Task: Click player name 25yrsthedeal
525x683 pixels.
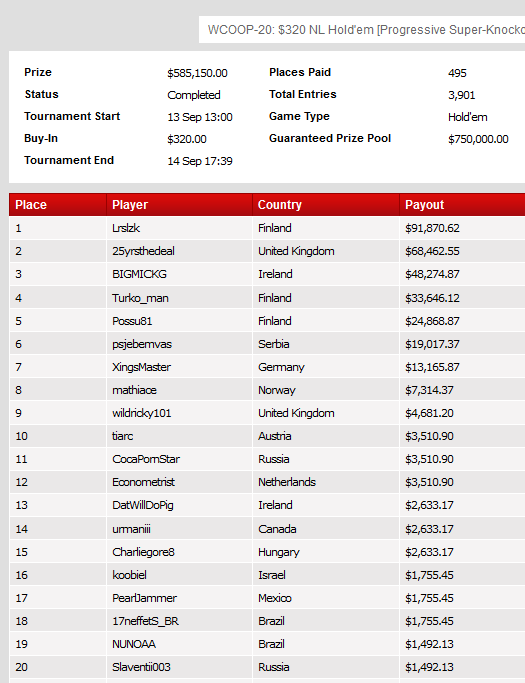Action: pyautogui.click(x=143, y=251)
